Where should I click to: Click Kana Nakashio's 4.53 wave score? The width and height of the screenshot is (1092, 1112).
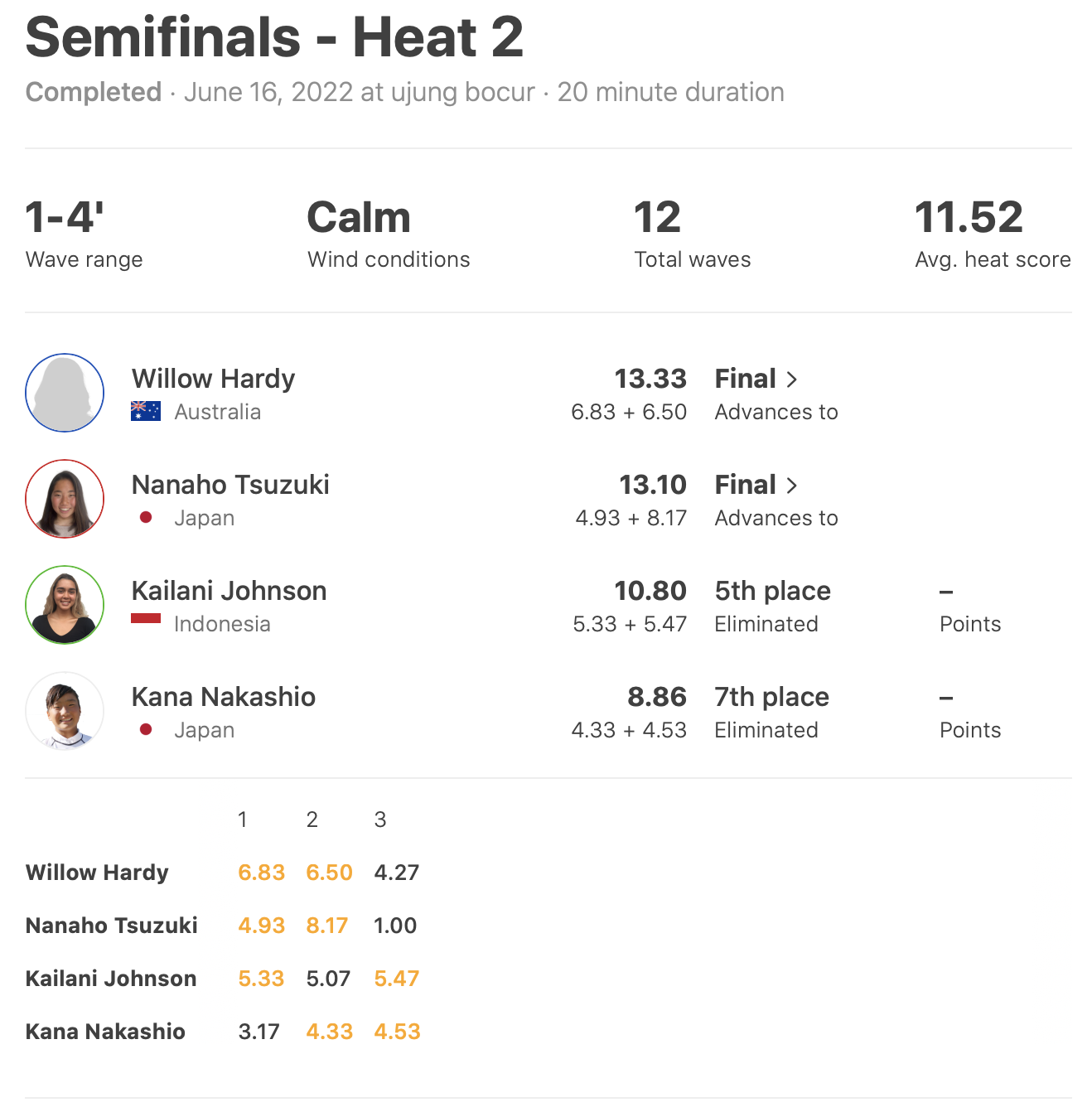[398, 1032]
